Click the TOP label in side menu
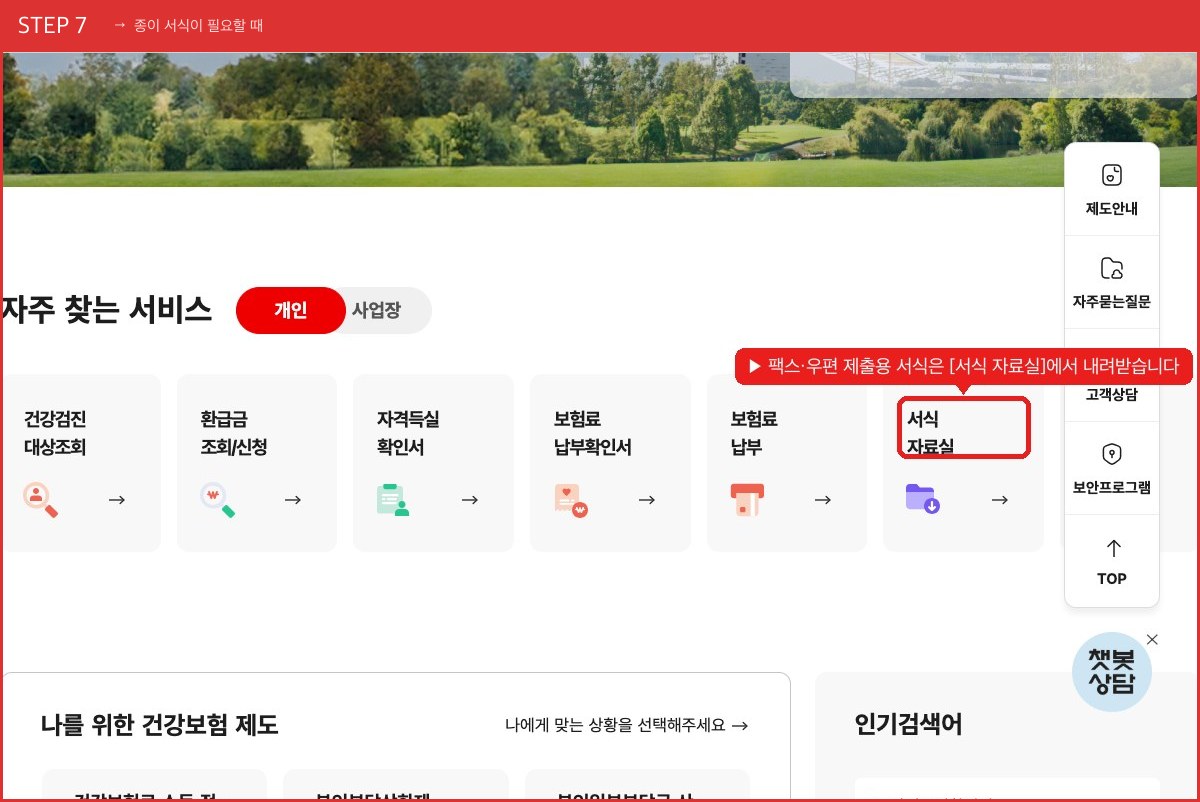The width and height of the screenshot is (1200, 802). [x=1112, y=579]
